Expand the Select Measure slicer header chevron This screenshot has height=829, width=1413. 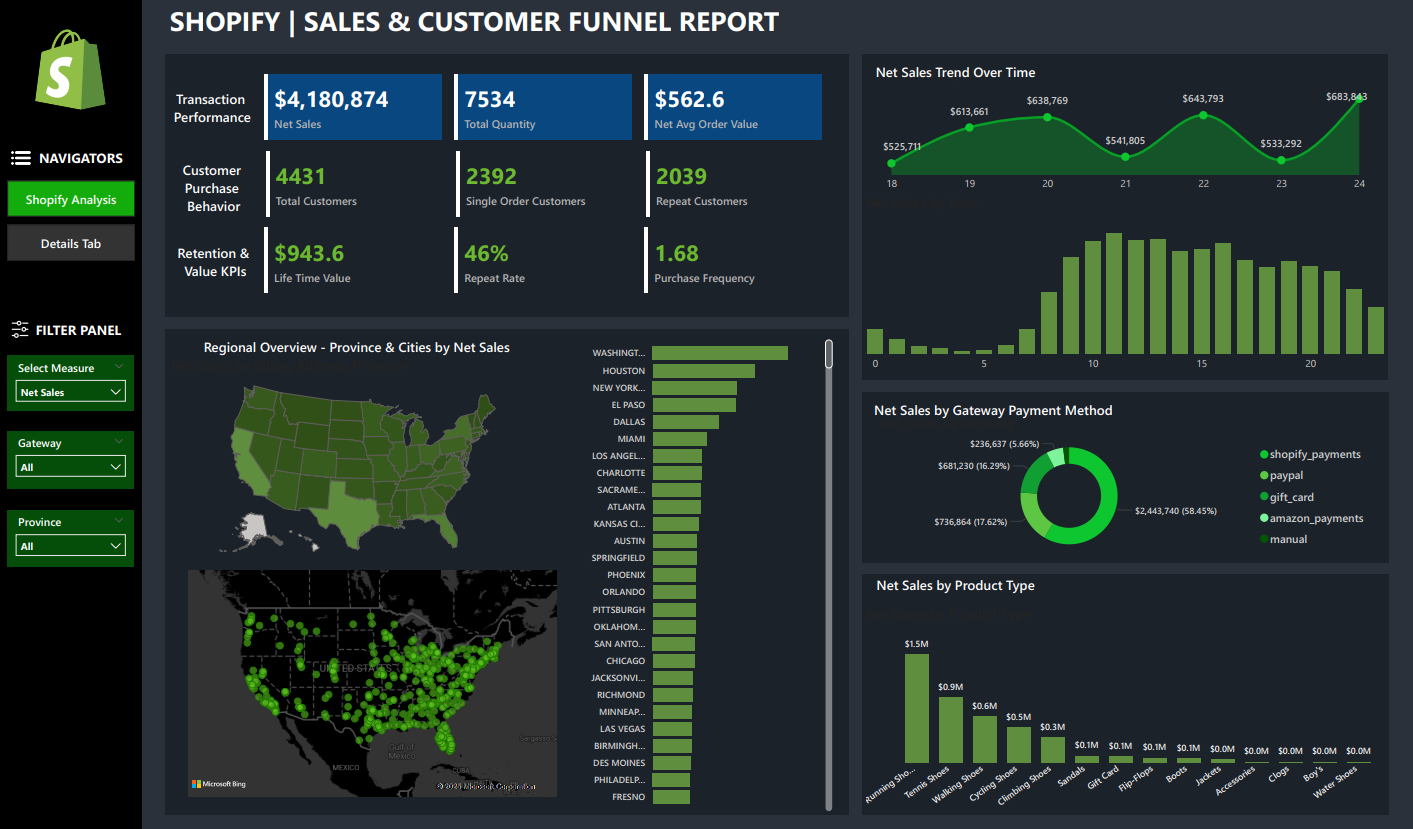pyautogui.click(x=120, y=366)
